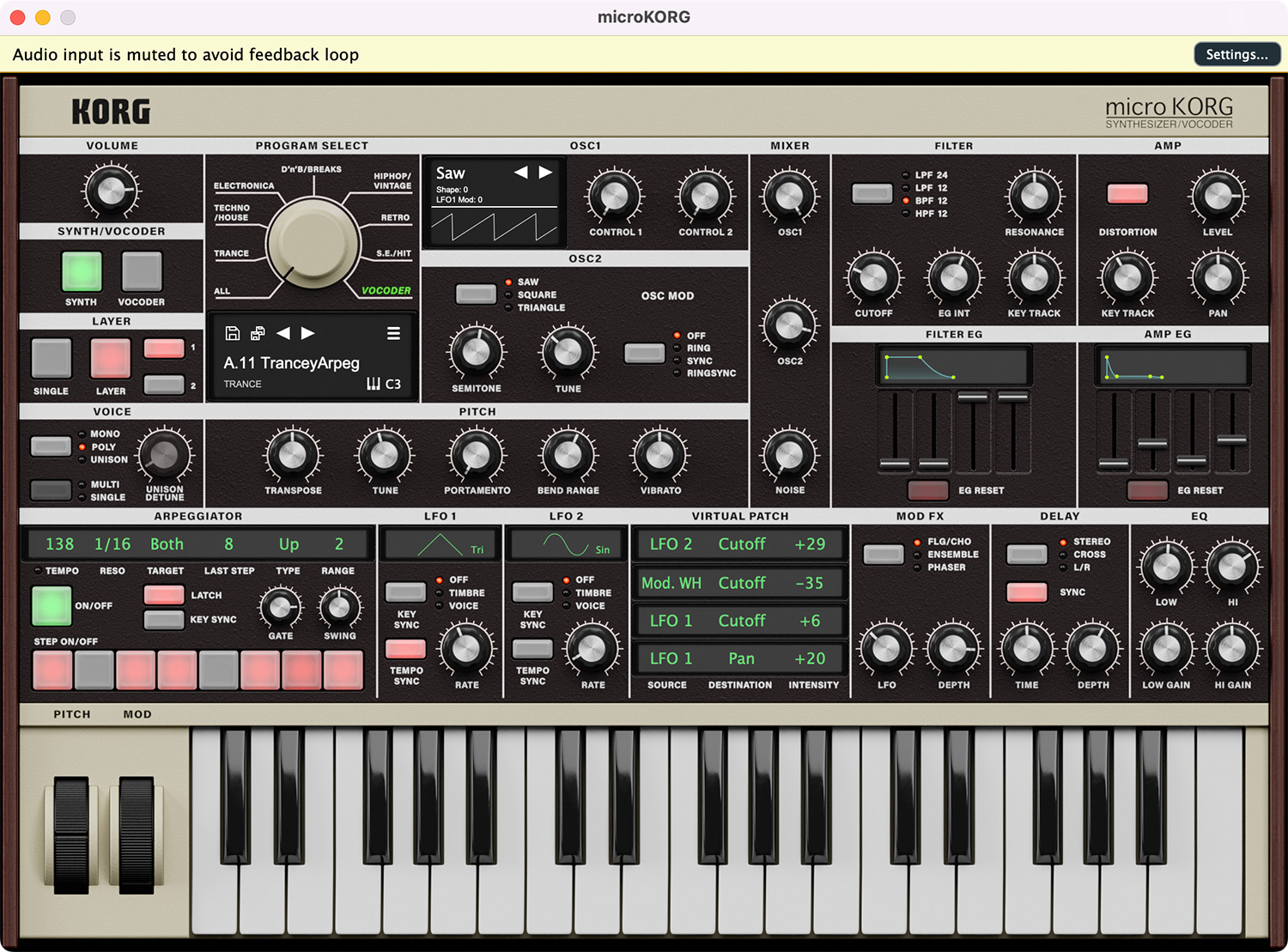Open LFO 1 Tri waveform display
1288x952 pixels.
[x=440, y=544]
